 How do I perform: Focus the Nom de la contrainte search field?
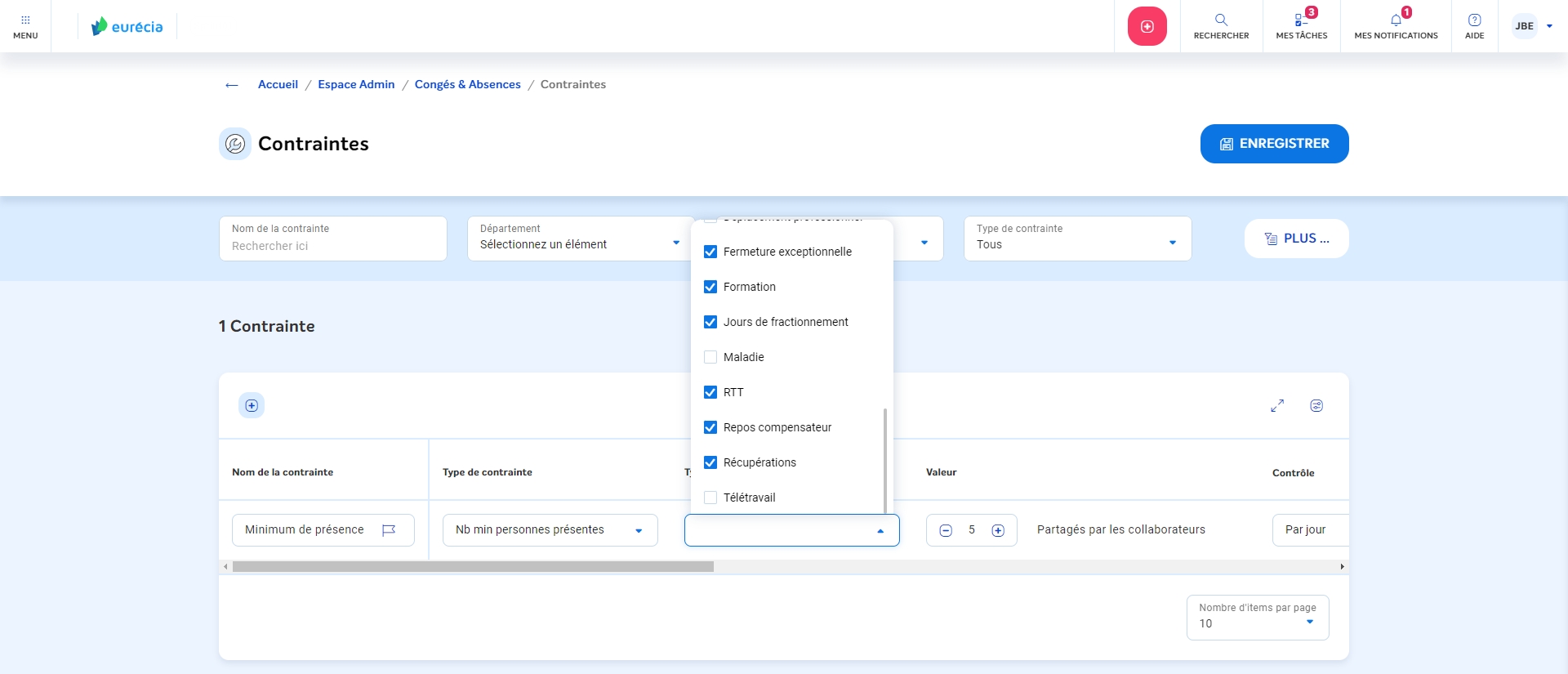pos(333,239)
